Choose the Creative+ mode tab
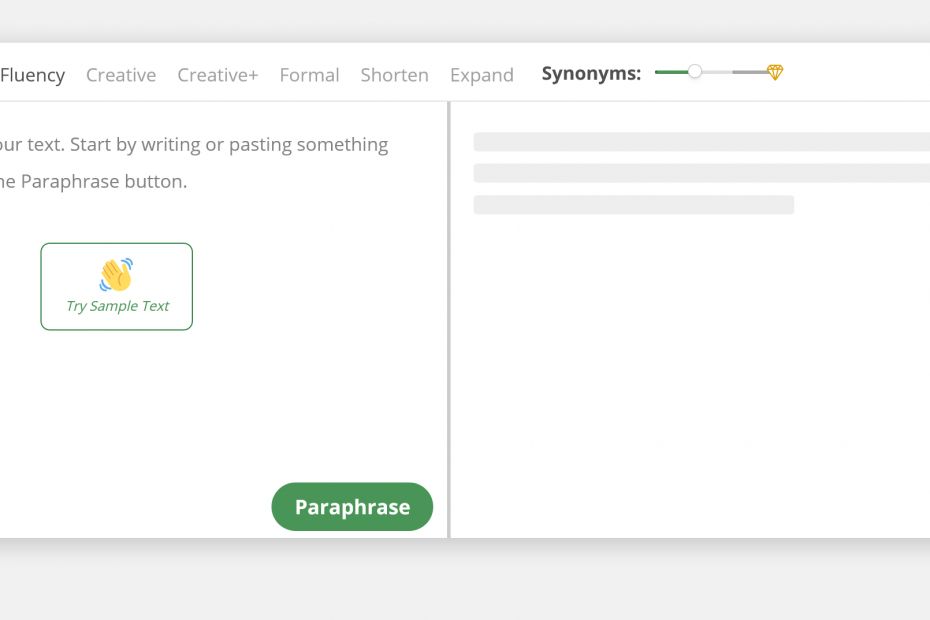 click(x=218, y=75)
